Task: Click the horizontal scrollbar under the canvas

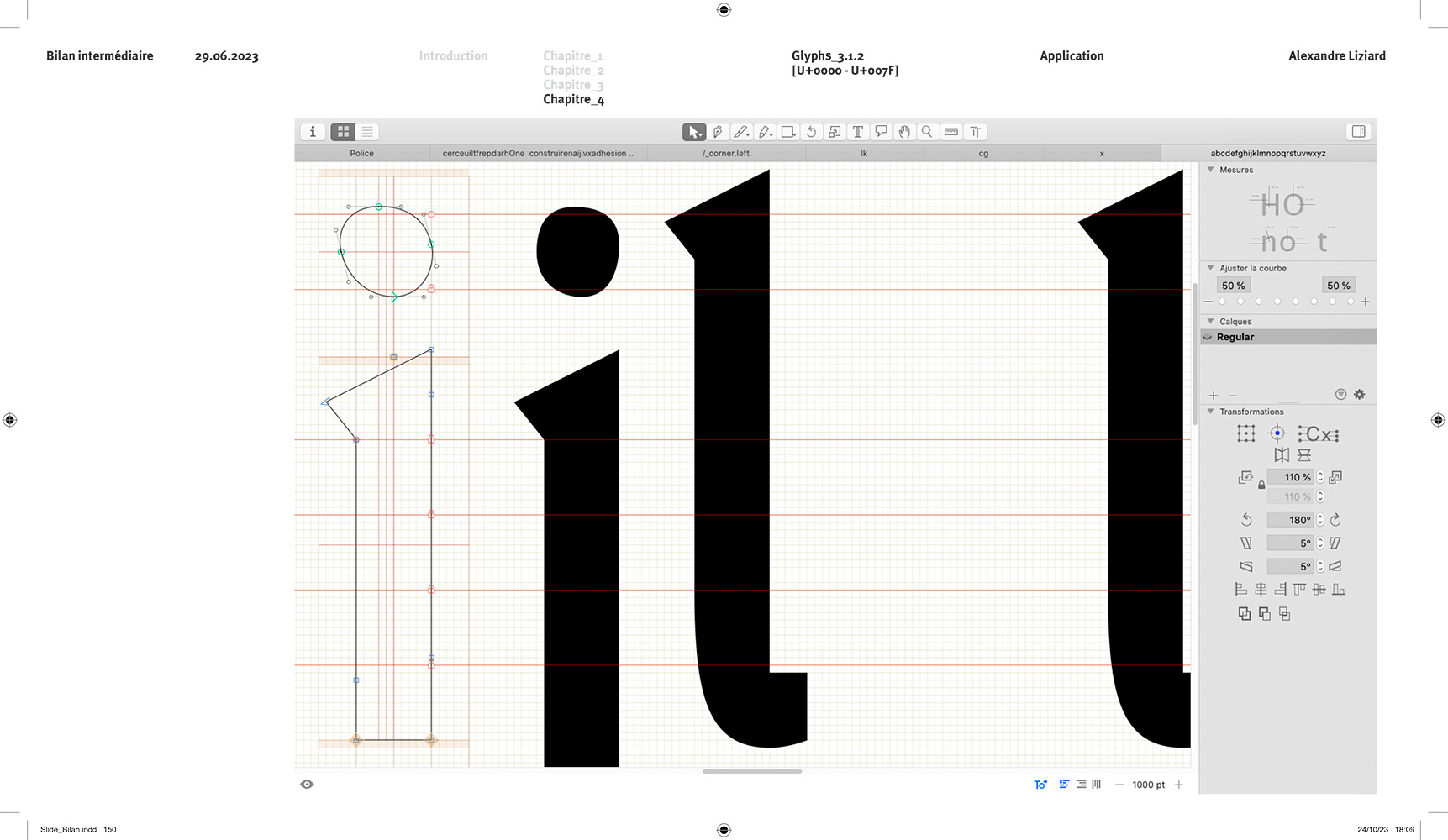Action: [x=751, y=771]
